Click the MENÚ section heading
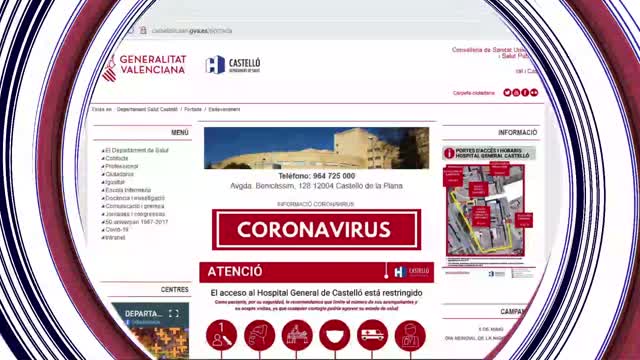The width and height of the screenshot is (640, 360). pos(180,132)
